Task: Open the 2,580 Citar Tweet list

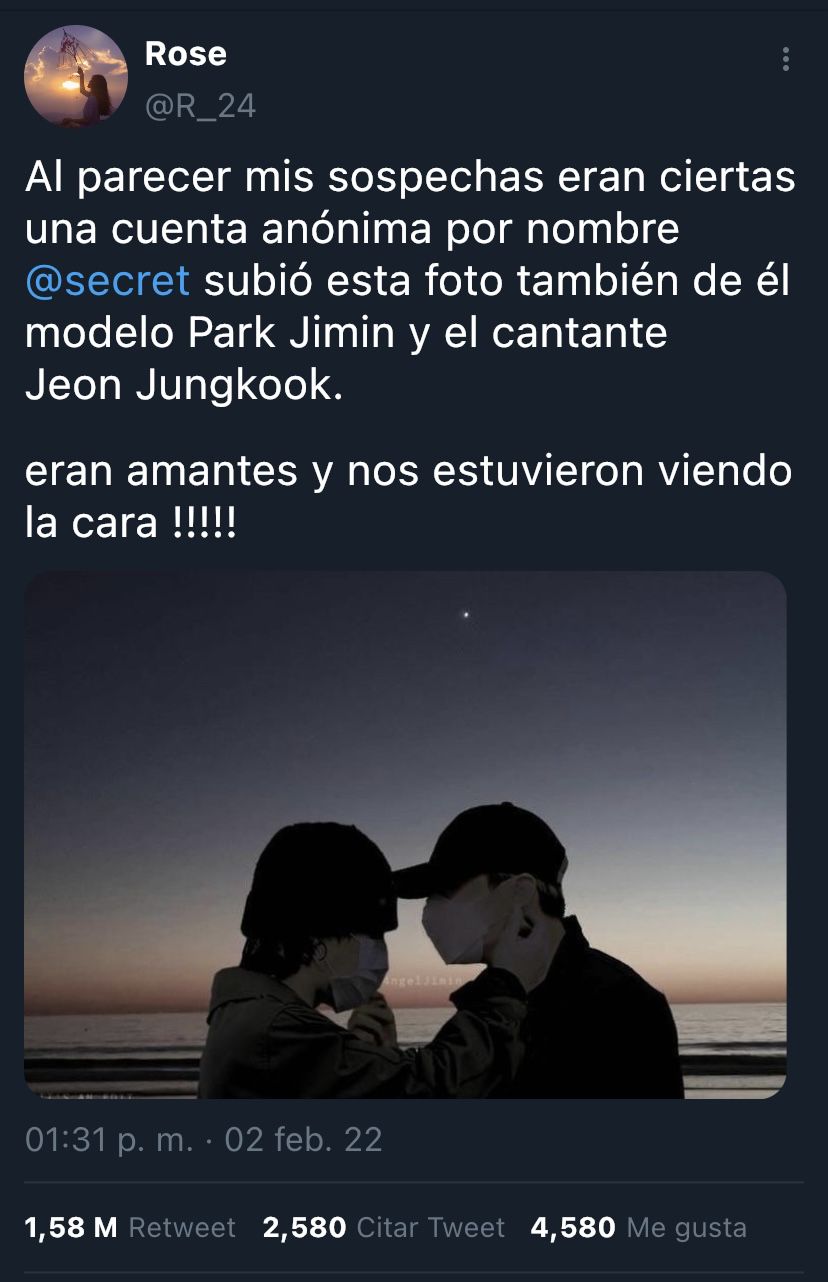Action: tap(384, 1227)
